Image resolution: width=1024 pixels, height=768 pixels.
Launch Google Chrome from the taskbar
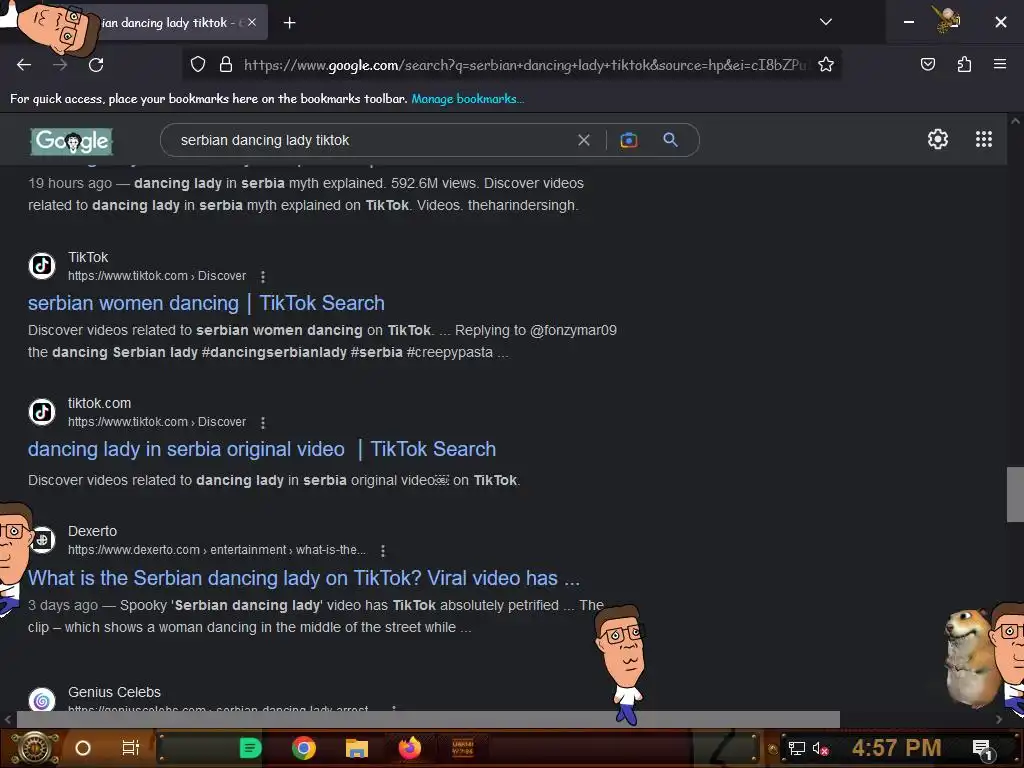pyautogui.click(x=304, y=748)
